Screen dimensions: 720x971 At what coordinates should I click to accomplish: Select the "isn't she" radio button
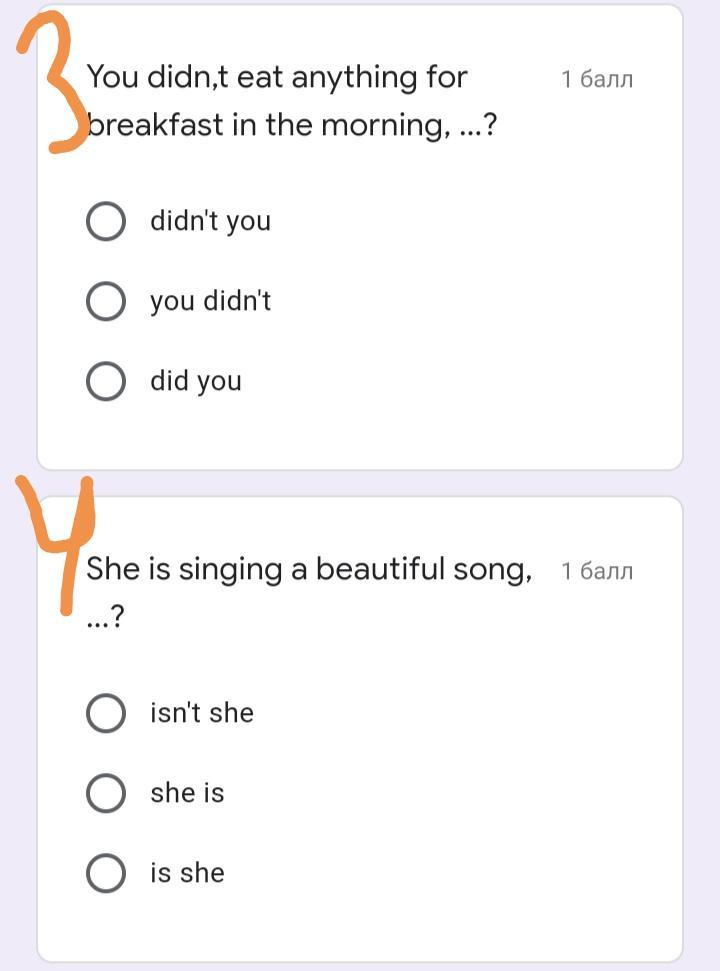pyautogui.click(x=106, y=713)
